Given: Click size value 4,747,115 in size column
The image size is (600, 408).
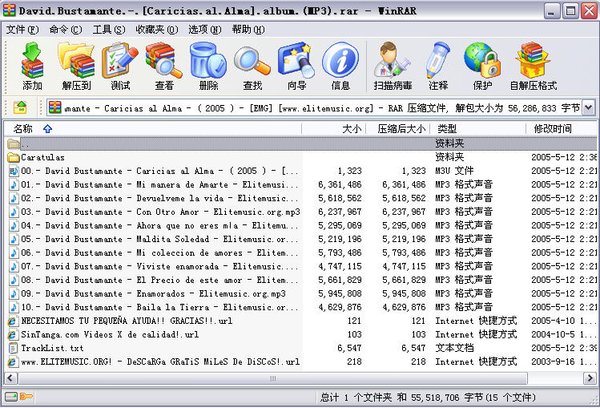Looking at the screenshot, I should click(x=340, y=266).
